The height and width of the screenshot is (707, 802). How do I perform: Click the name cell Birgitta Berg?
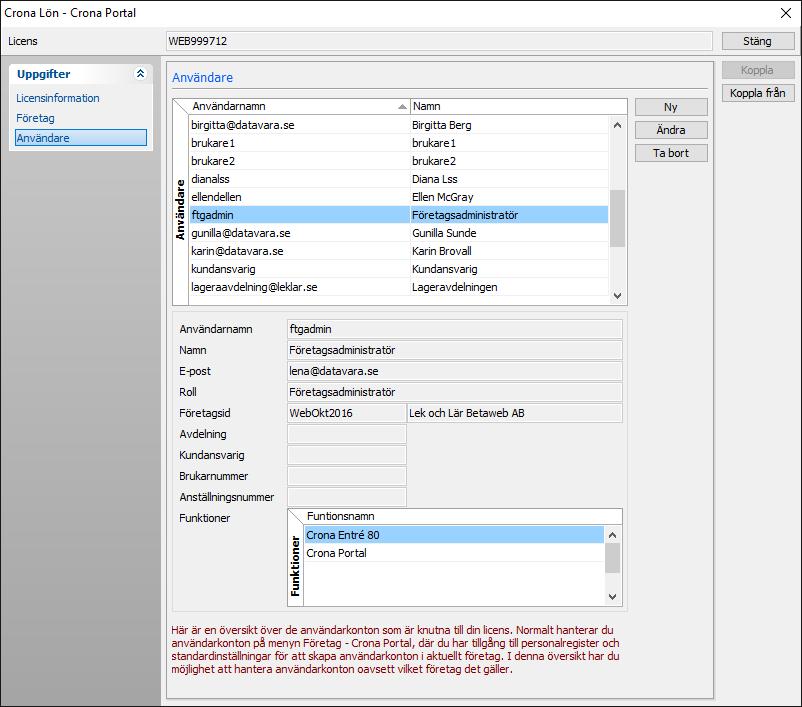(x=509, y=125)
